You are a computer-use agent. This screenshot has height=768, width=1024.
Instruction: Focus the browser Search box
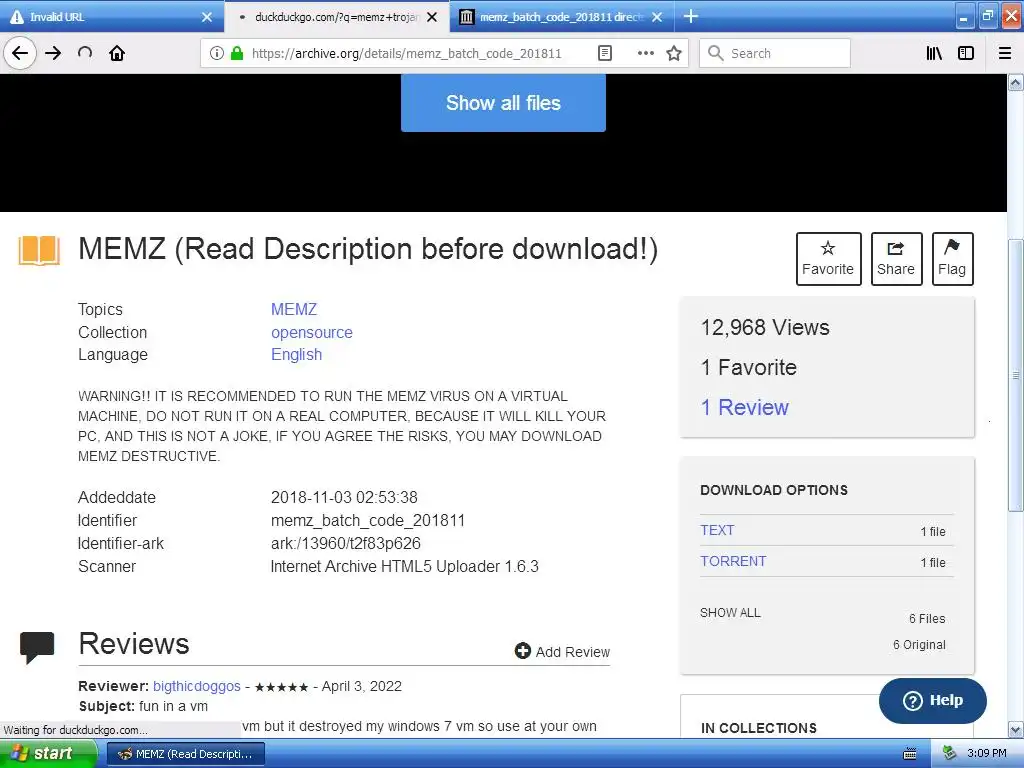pos(775,53)
